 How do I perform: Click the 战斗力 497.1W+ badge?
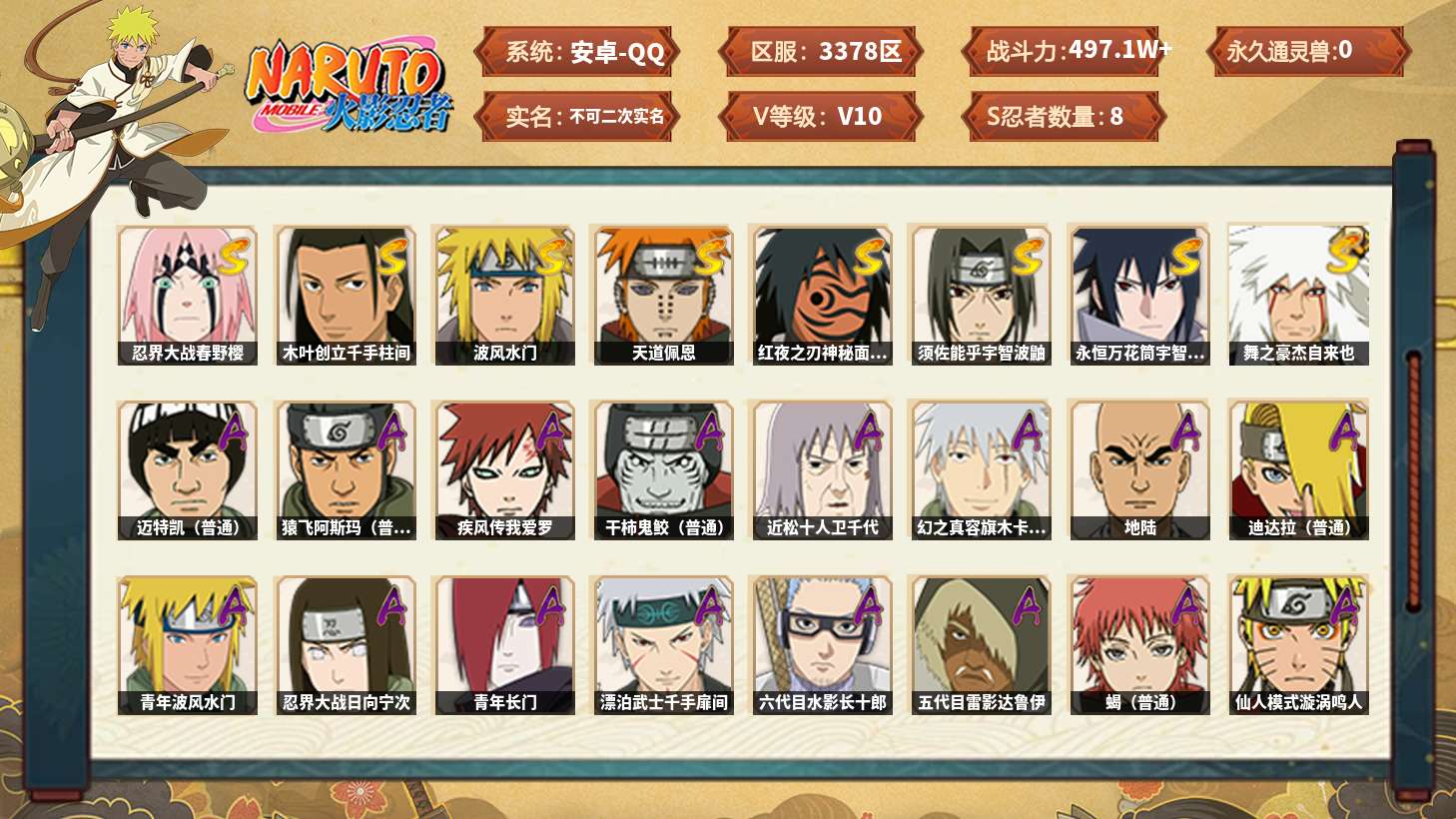(1066, 51)
